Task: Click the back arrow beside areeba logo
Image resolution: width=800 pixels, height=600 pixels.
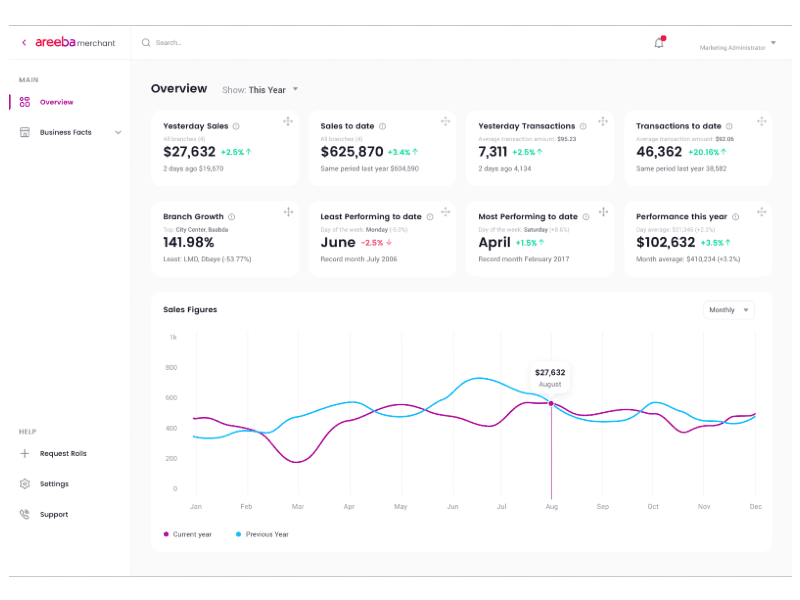Action: (x=24, y=43)
